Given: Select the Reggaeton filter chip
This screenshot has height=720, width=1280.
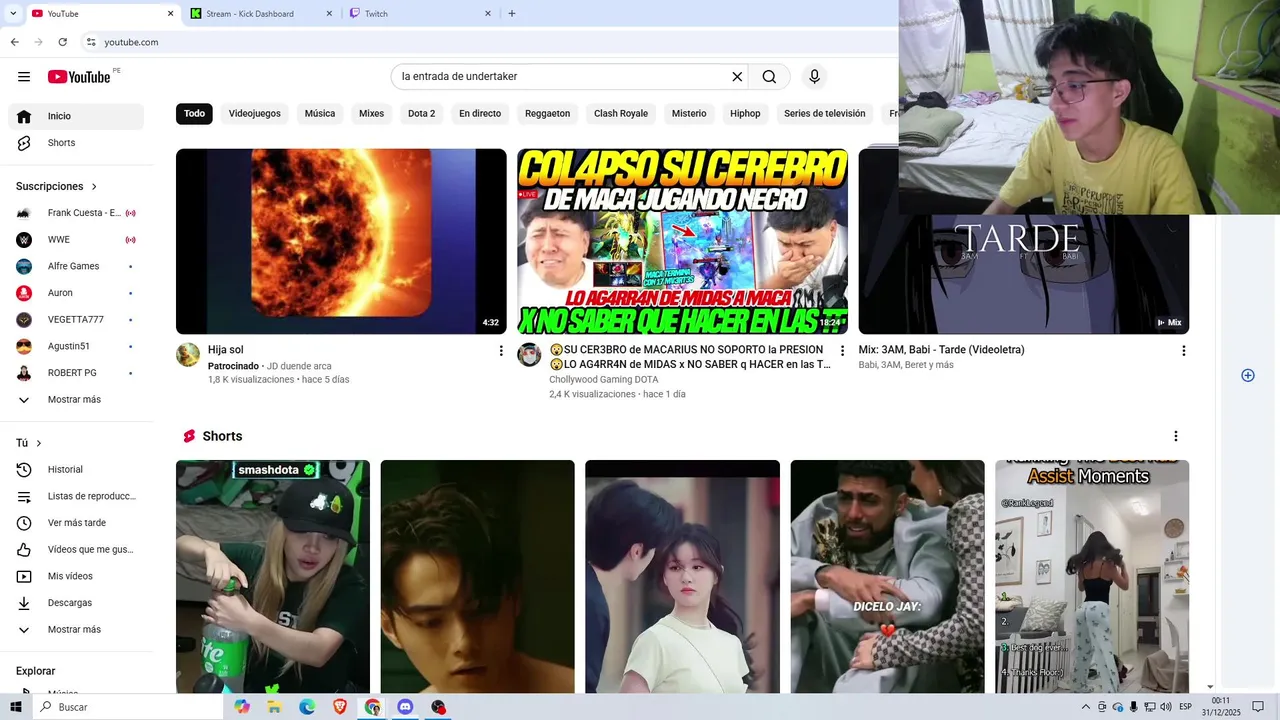Looking at the screenshot, I should click(x=548, y=113).
